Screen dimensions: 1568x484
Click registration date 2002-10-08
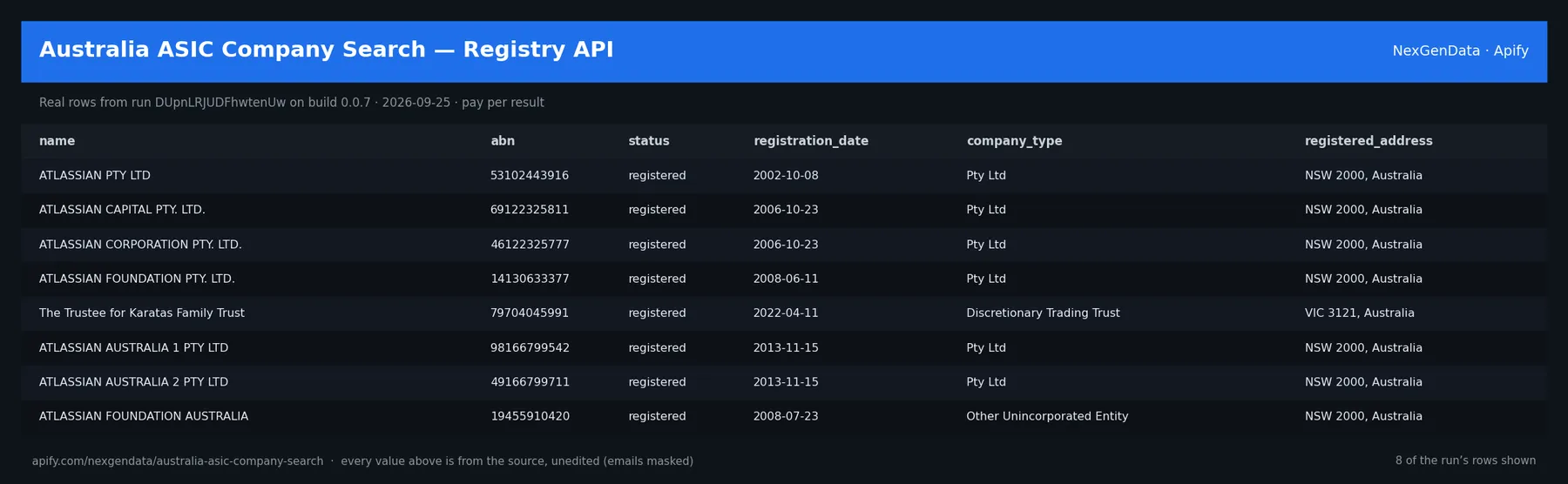point(786,176)
